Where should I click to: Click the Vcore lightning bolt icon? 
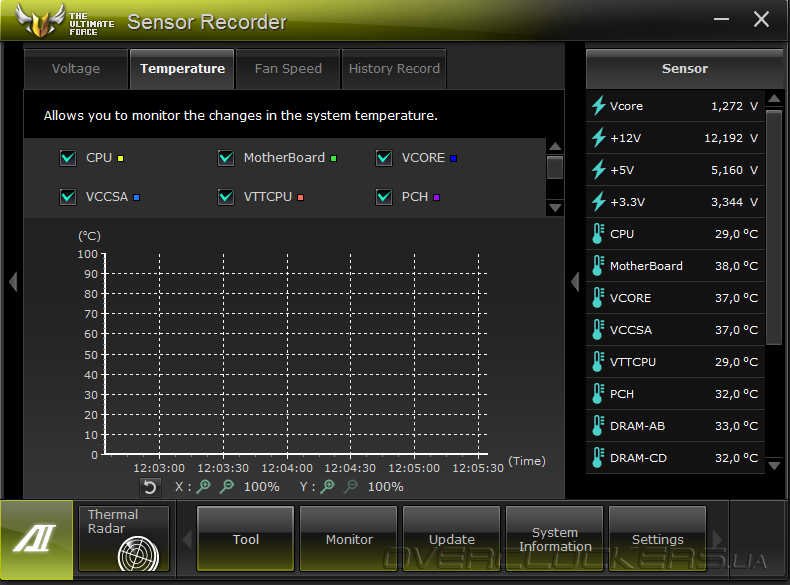599,106
